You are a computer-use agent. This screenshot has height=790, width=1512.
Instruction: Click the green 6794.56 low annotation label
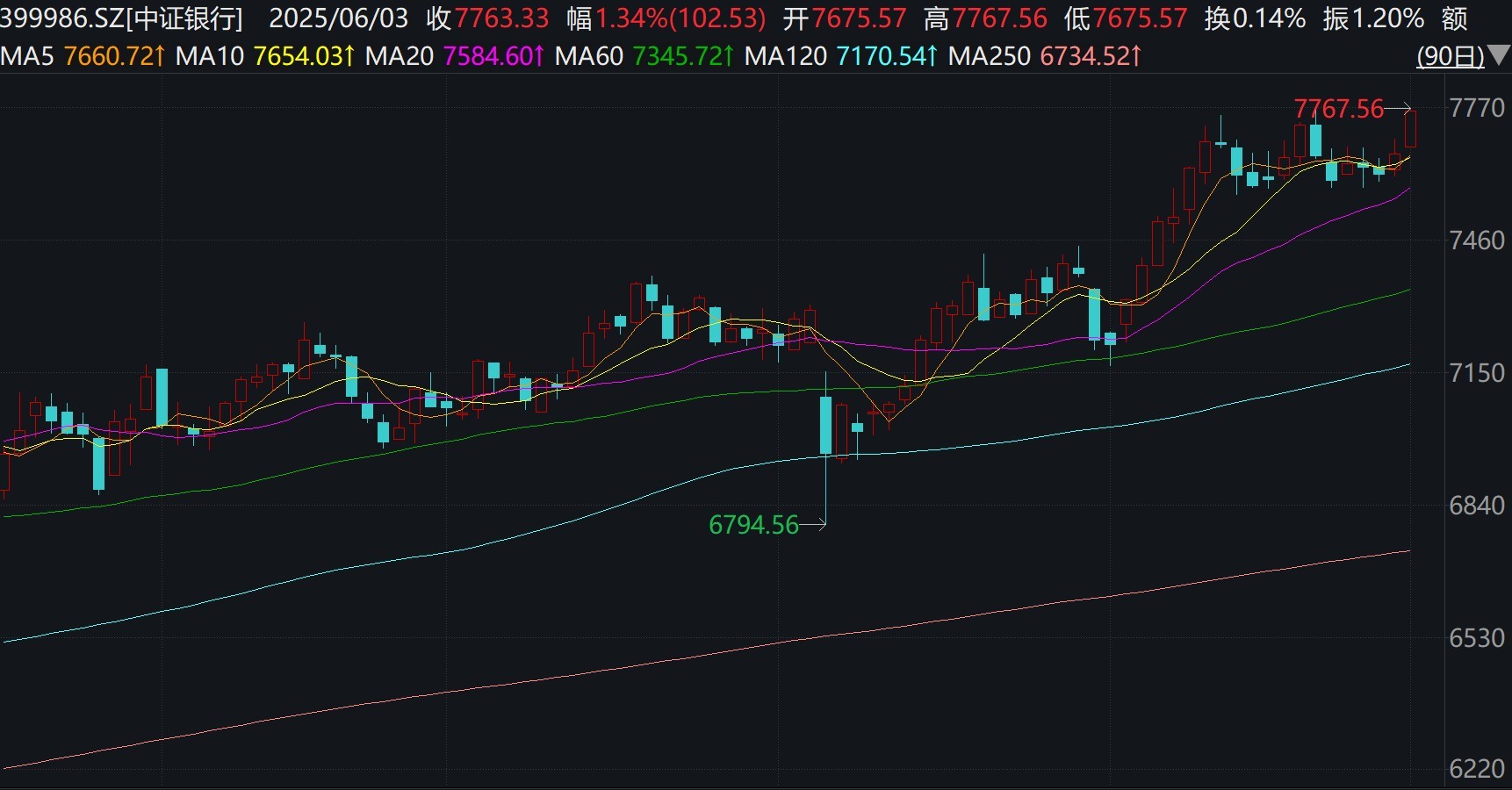753,525
